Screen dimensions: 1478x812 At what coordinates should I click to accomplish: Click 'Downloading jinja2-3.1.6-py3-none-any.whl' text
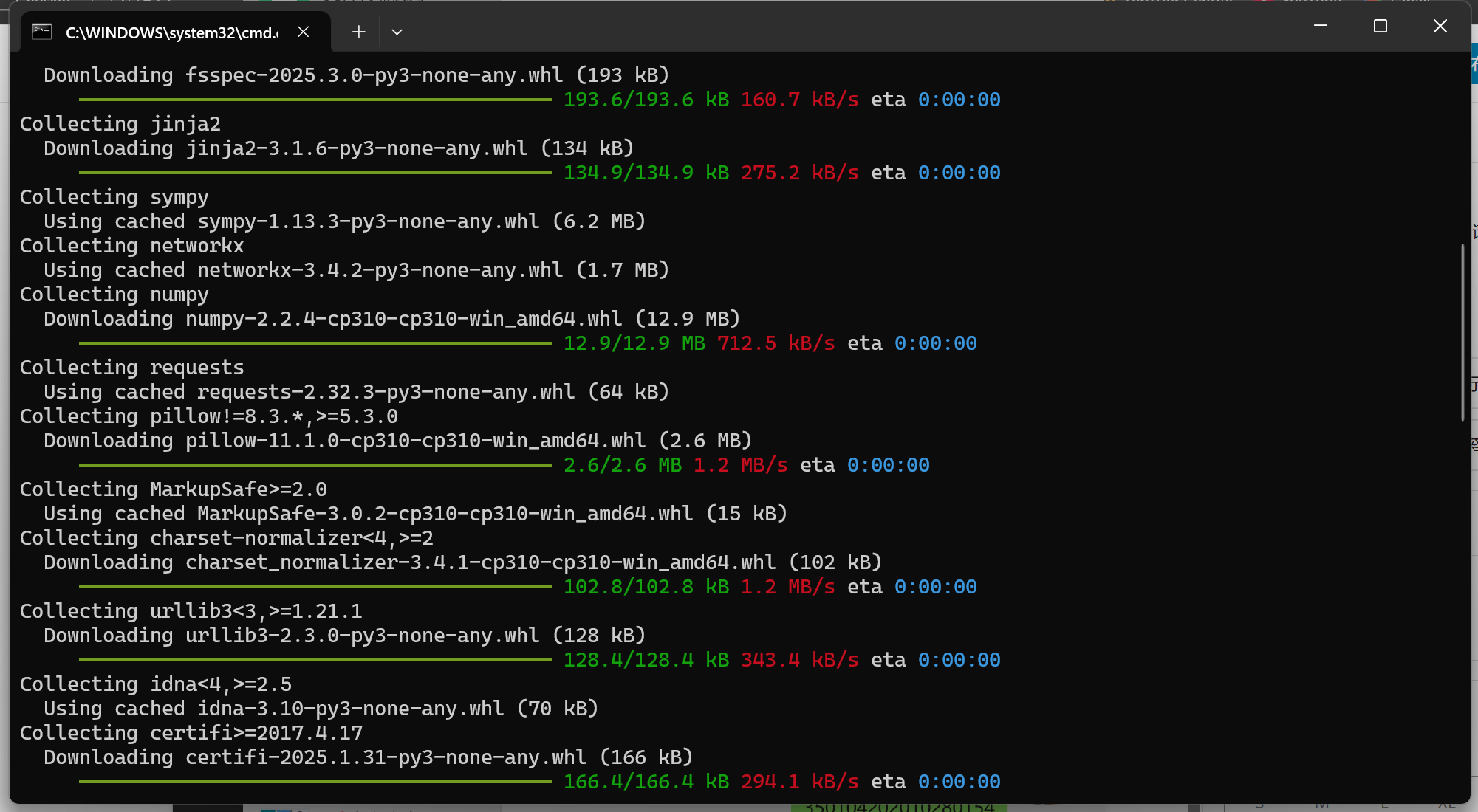[x=339, y=148]
